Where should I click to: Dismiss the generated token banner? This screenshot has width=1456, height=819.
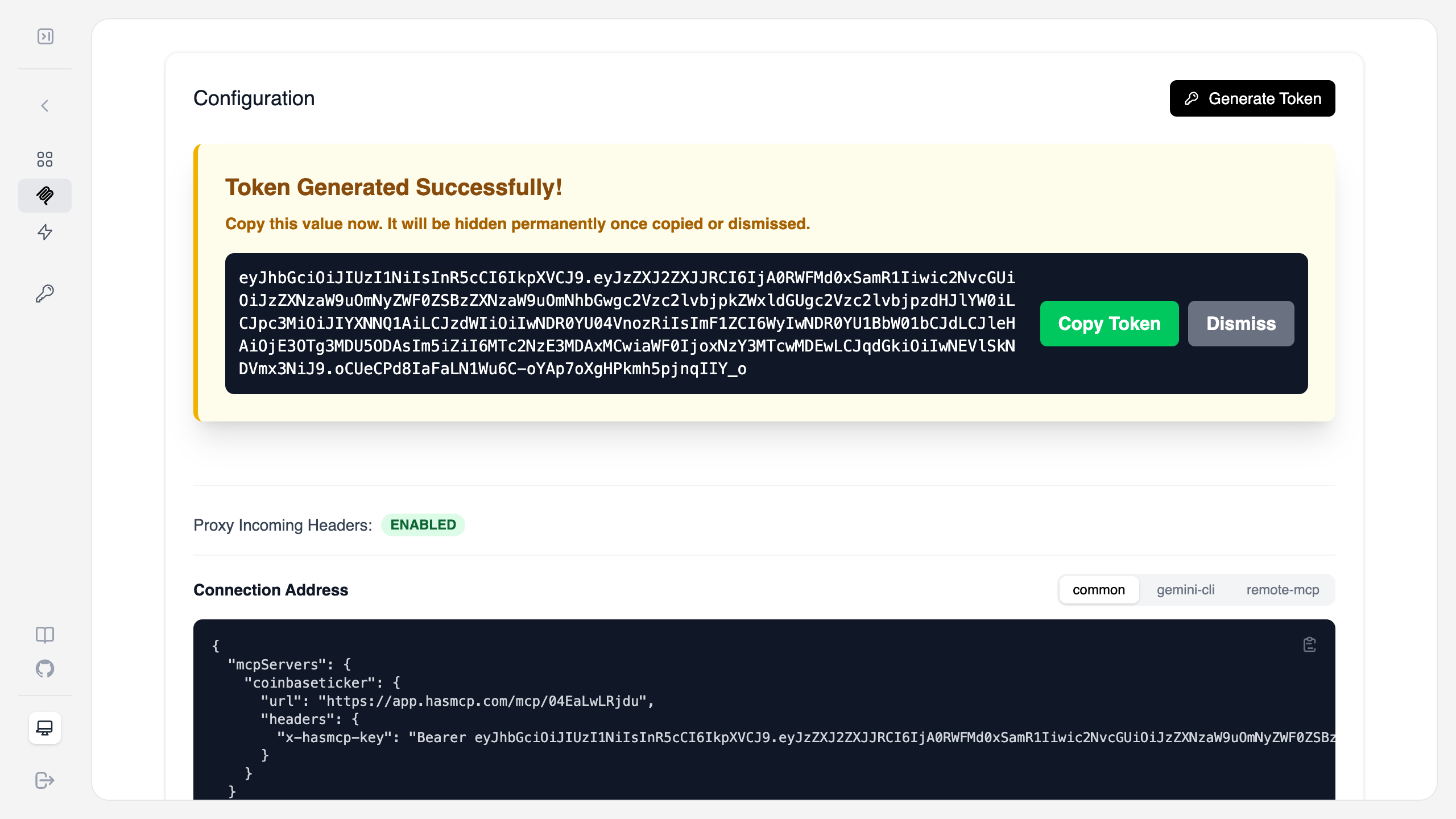(x=1241, y=324)
